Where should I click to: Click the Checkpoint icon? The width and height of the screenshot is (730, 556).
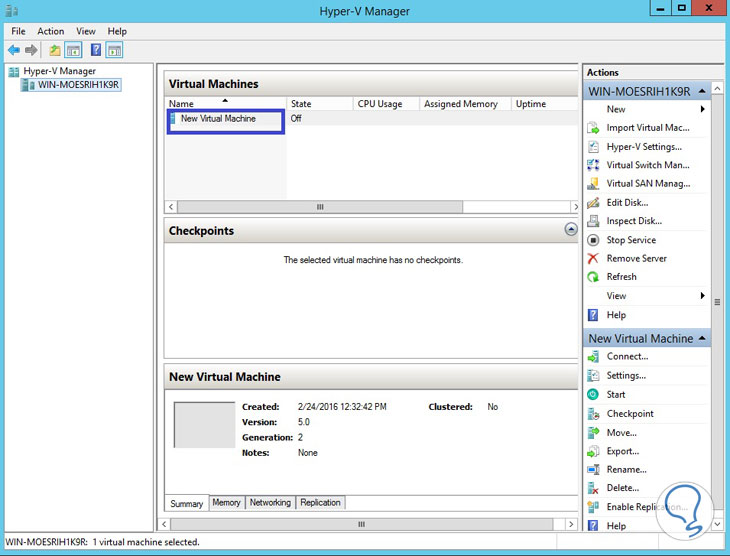593,414
